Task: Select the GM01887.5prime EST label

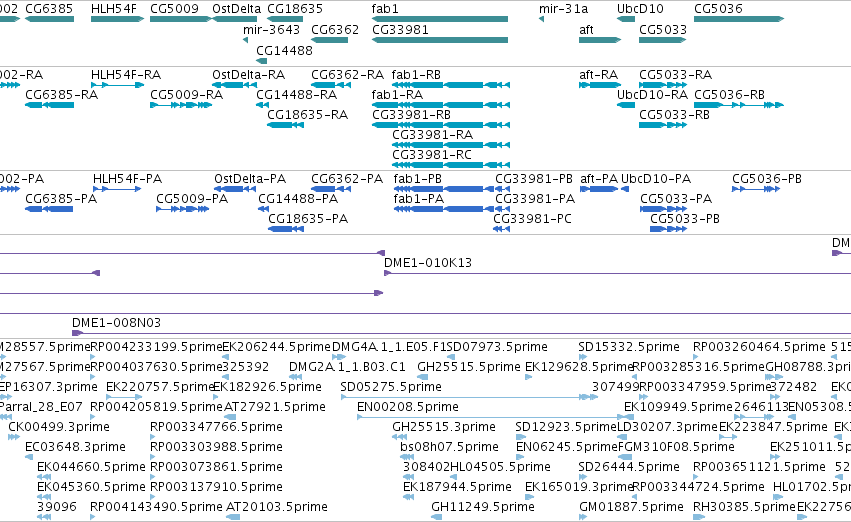Action: point(631,507)
